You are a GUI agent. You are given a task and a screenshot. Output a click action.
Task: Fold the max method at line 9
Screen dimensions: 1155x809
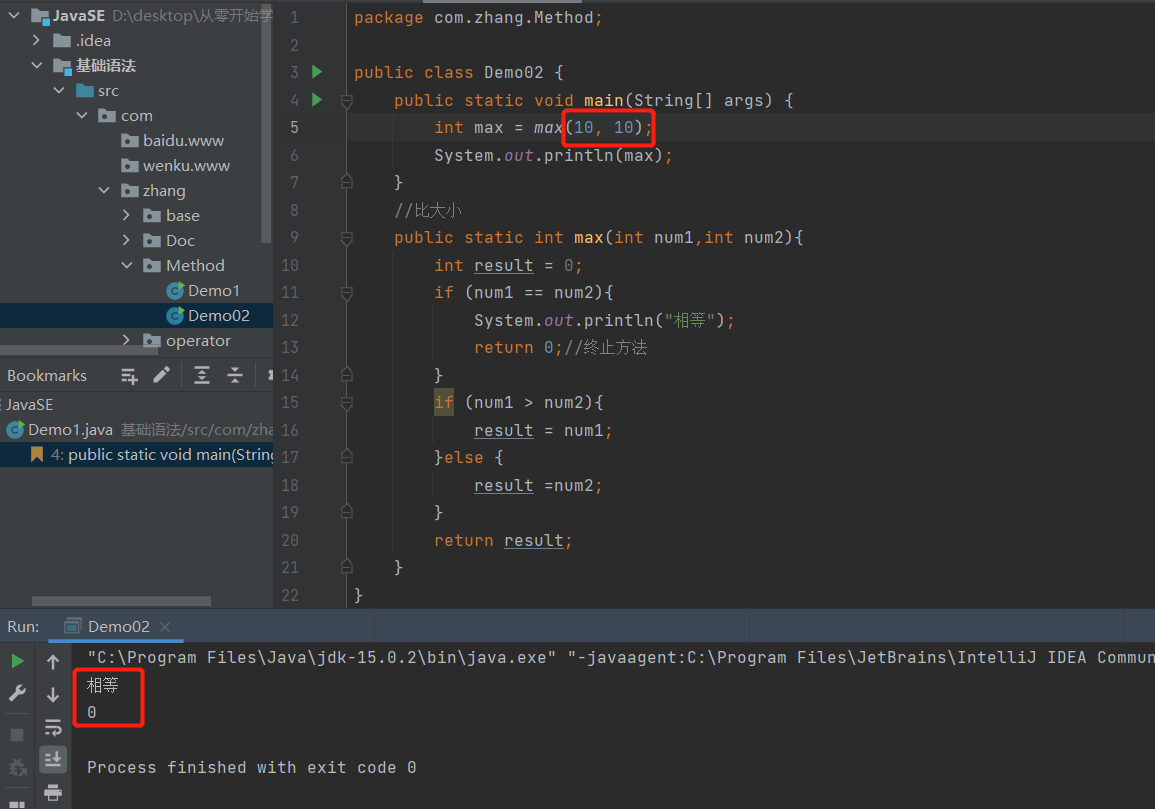pos(347,237)
